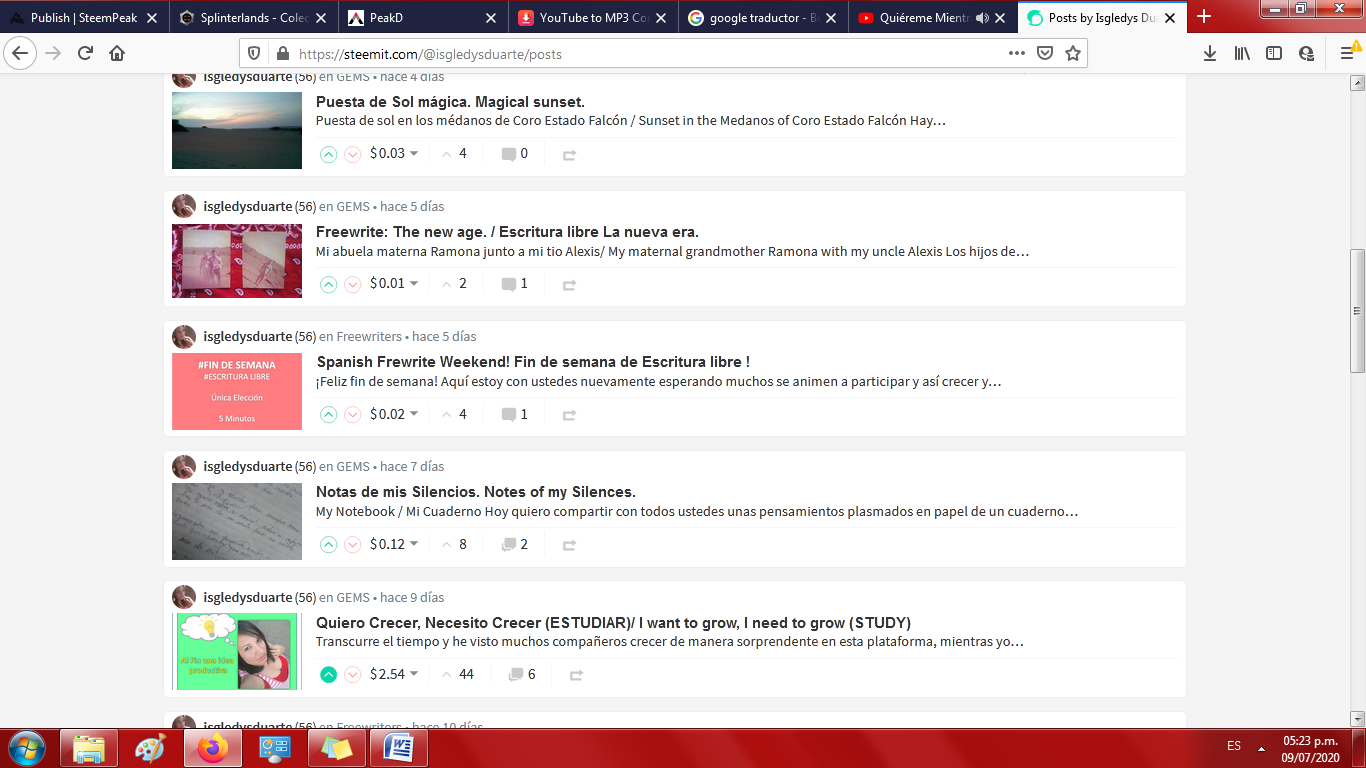
Task: Upvote the Puesta de Sol mágica post
Action: [328, 154]
